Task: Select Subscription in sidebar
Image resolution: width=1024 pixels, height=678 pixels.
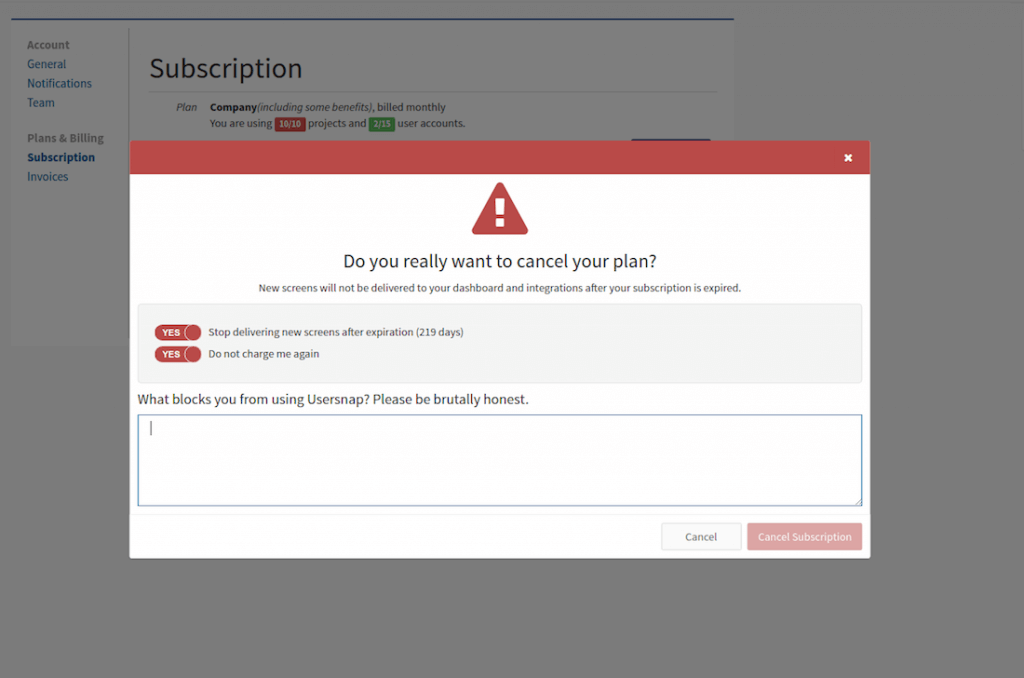Action: click(61, 157)
